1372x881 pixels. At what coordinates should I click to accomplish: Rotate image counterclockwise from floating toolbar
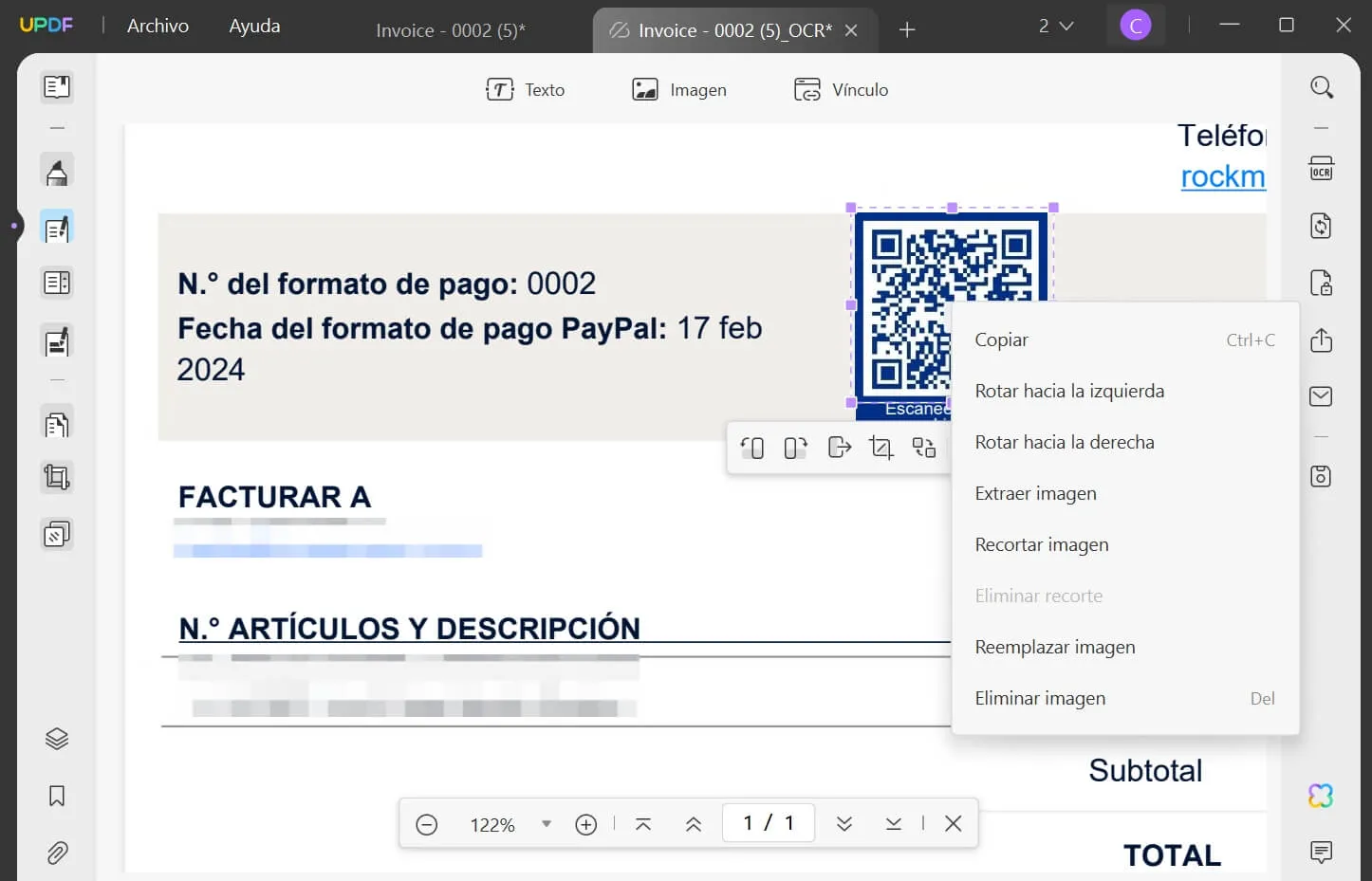pyautogui.click(x=752, y=448)
